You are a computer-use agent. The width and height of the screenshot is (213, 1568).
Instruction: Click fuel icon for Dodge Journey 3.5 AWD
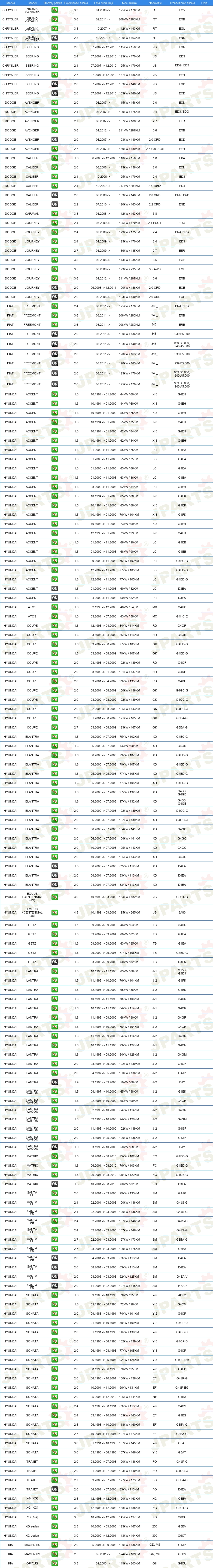click(x=55, y=269)
